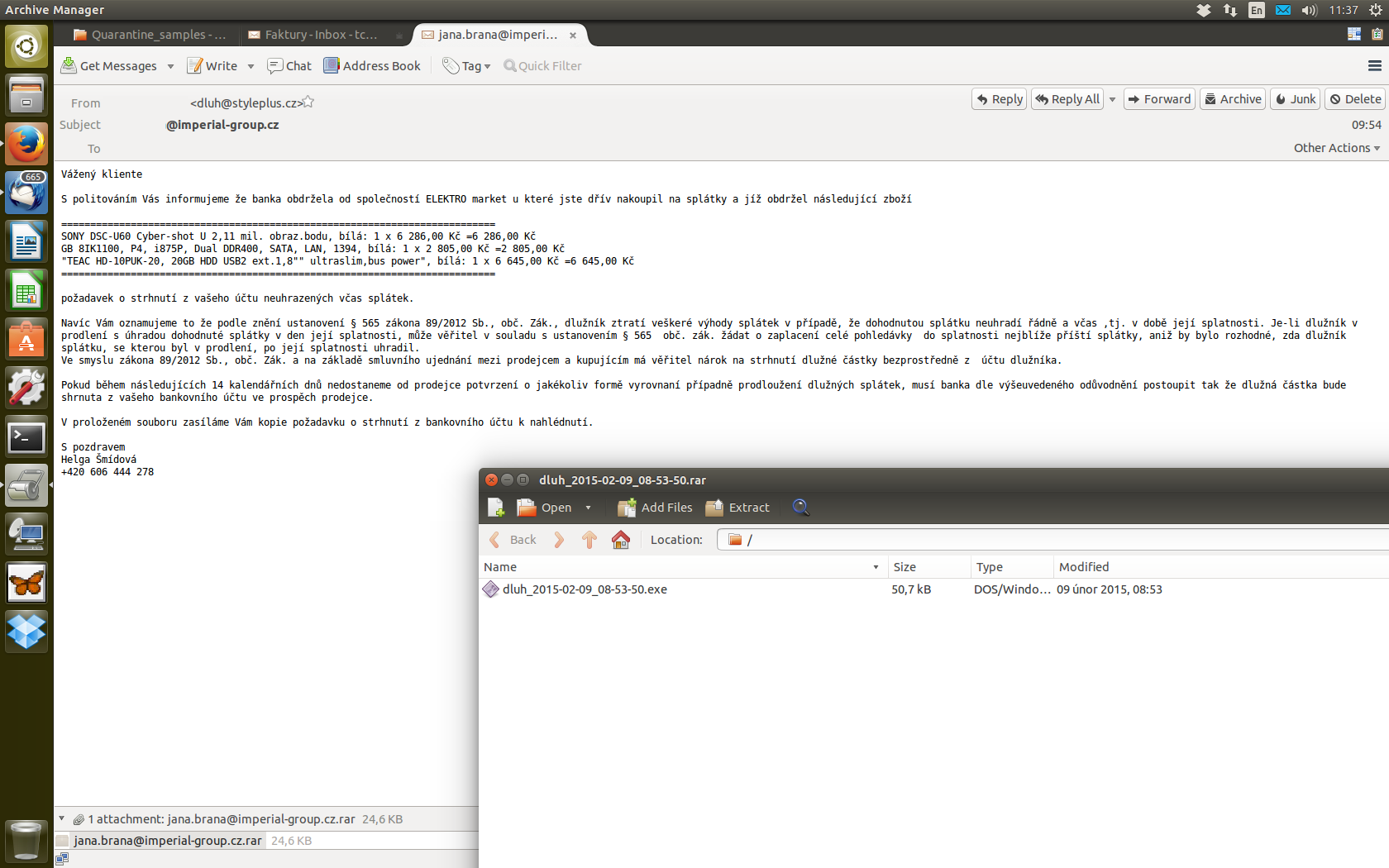Sort by the Name column header
Image resolution: width=1389 pixels, height=868 pixels.
683,567
